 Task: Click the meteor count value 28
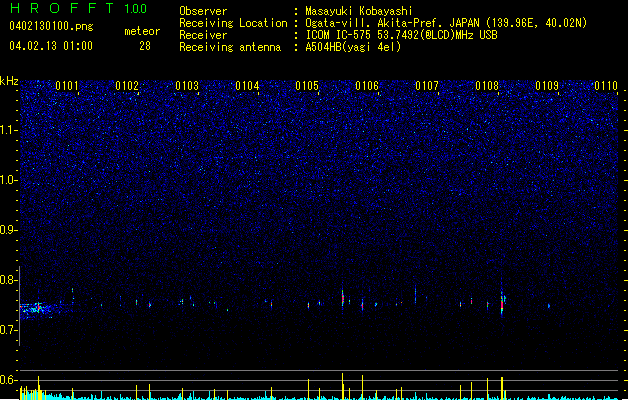145,46
